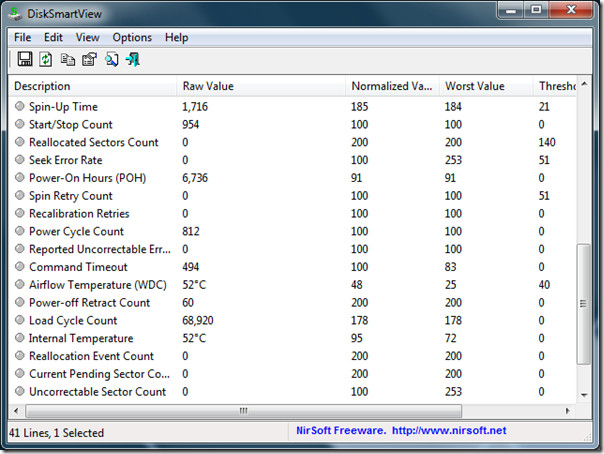Viewport: 604px width, 454px height.
Task: Click the Exit toolbar icon
Action: tap(133, 60)
